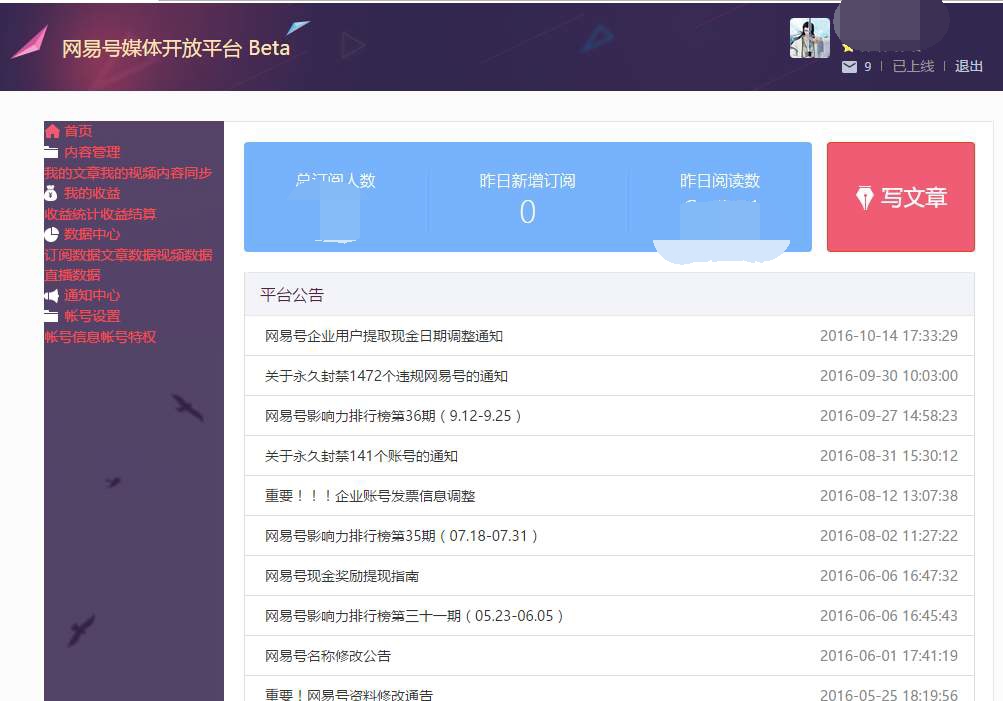Viewport: 1003px width, 701px height.
Task: Click the pink triangle logo in header
Action: (30, 43)
